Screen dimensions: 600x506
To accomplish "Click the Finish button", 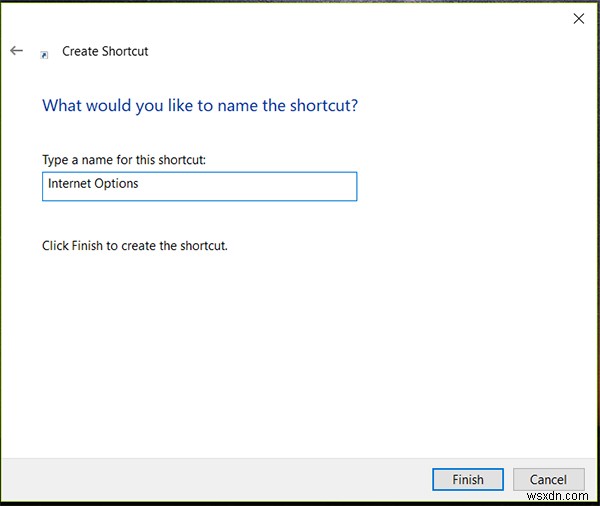I will pyautogui.click(x=468, y=479).
